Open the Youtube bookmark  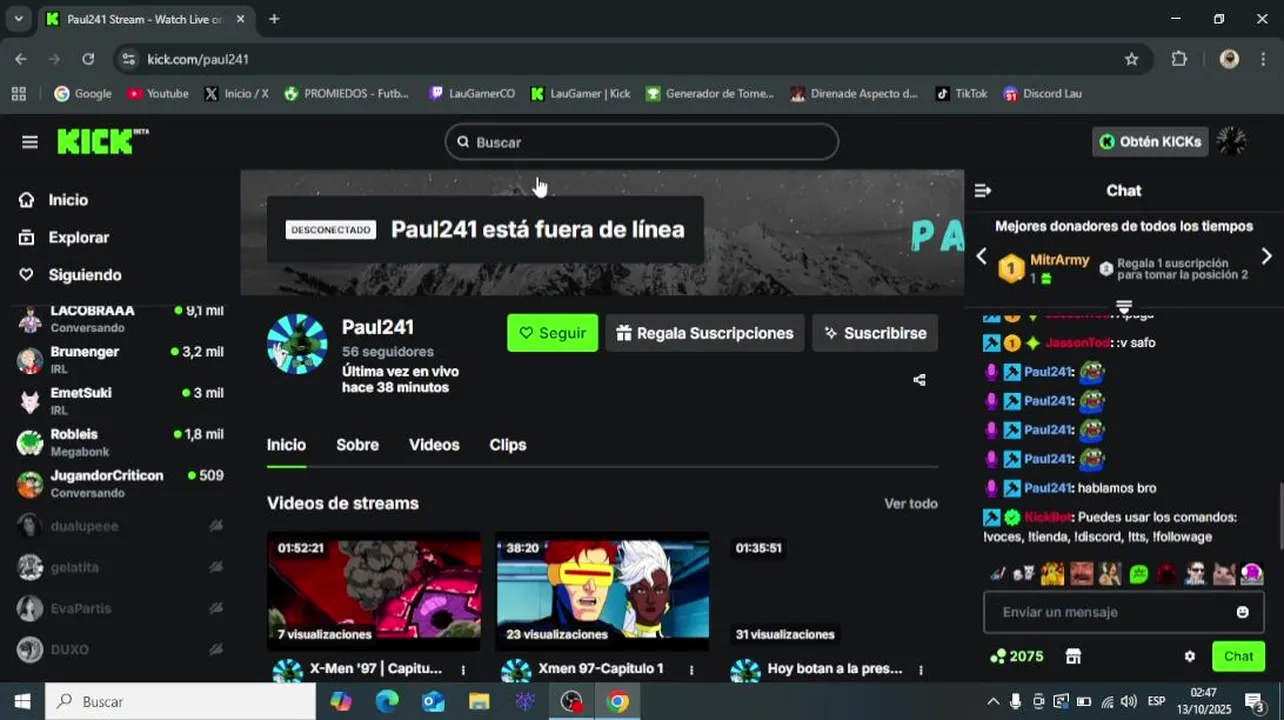[x=157, y=93]
